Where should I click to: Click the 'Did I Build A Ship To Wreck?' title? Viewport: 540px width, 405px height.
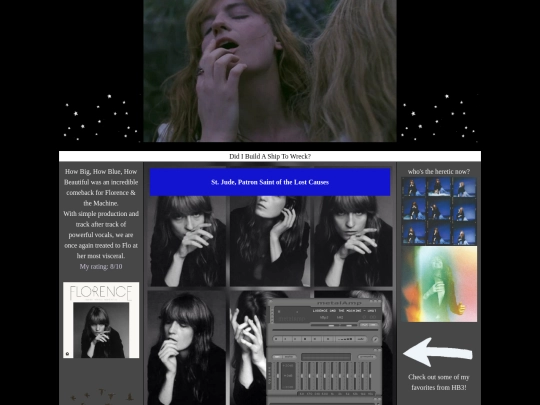click(270, 156)
